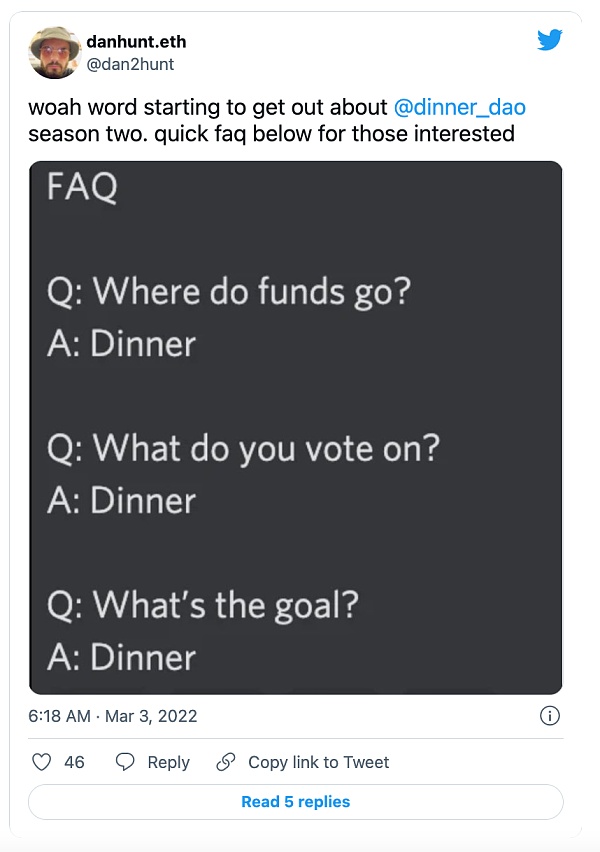Image resolution: width=600 pixels, height=852 pixels.
Task: Open the @dan2hunt handle link
Action: [131, 62]
